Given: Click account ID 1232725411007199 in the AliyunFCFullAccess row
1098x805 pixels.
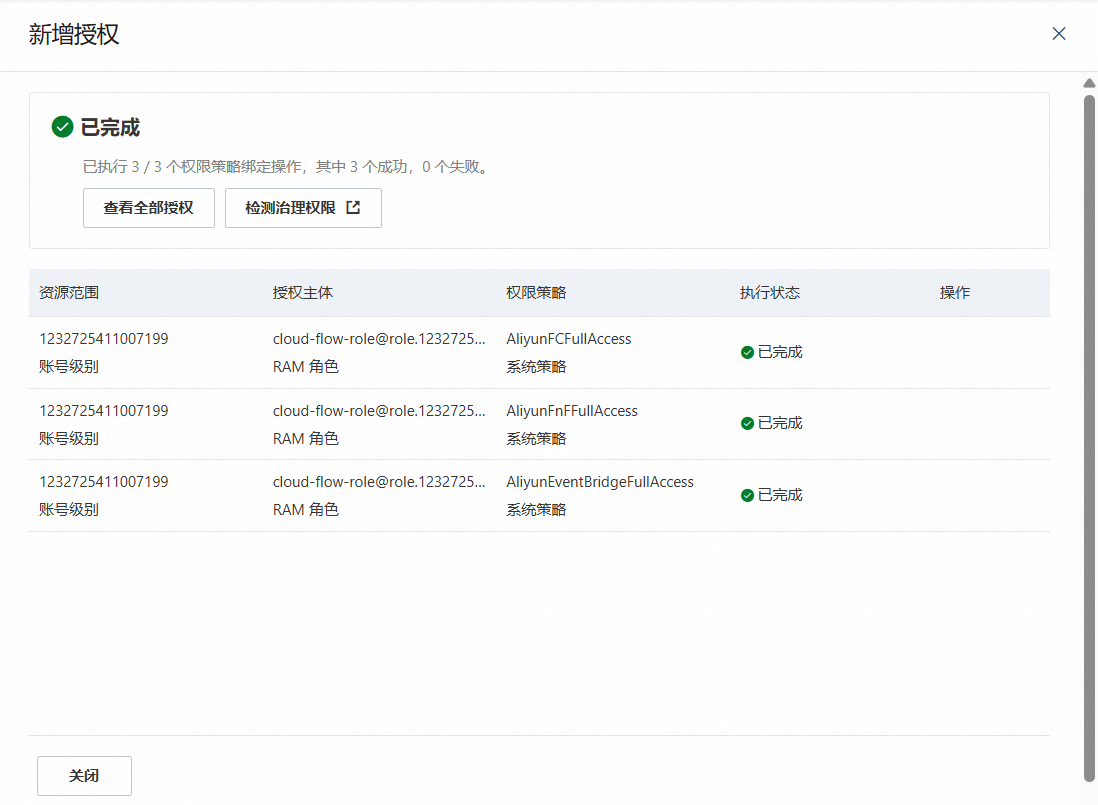Looking at the screenshot, I should (x=104, y=339).
